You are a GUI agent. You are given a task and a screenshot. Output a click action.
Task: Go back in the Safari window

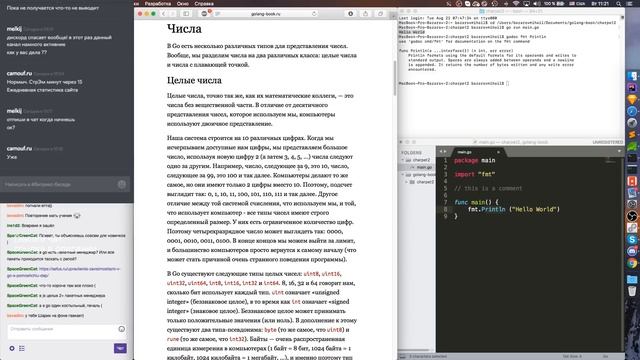point(164,13)
